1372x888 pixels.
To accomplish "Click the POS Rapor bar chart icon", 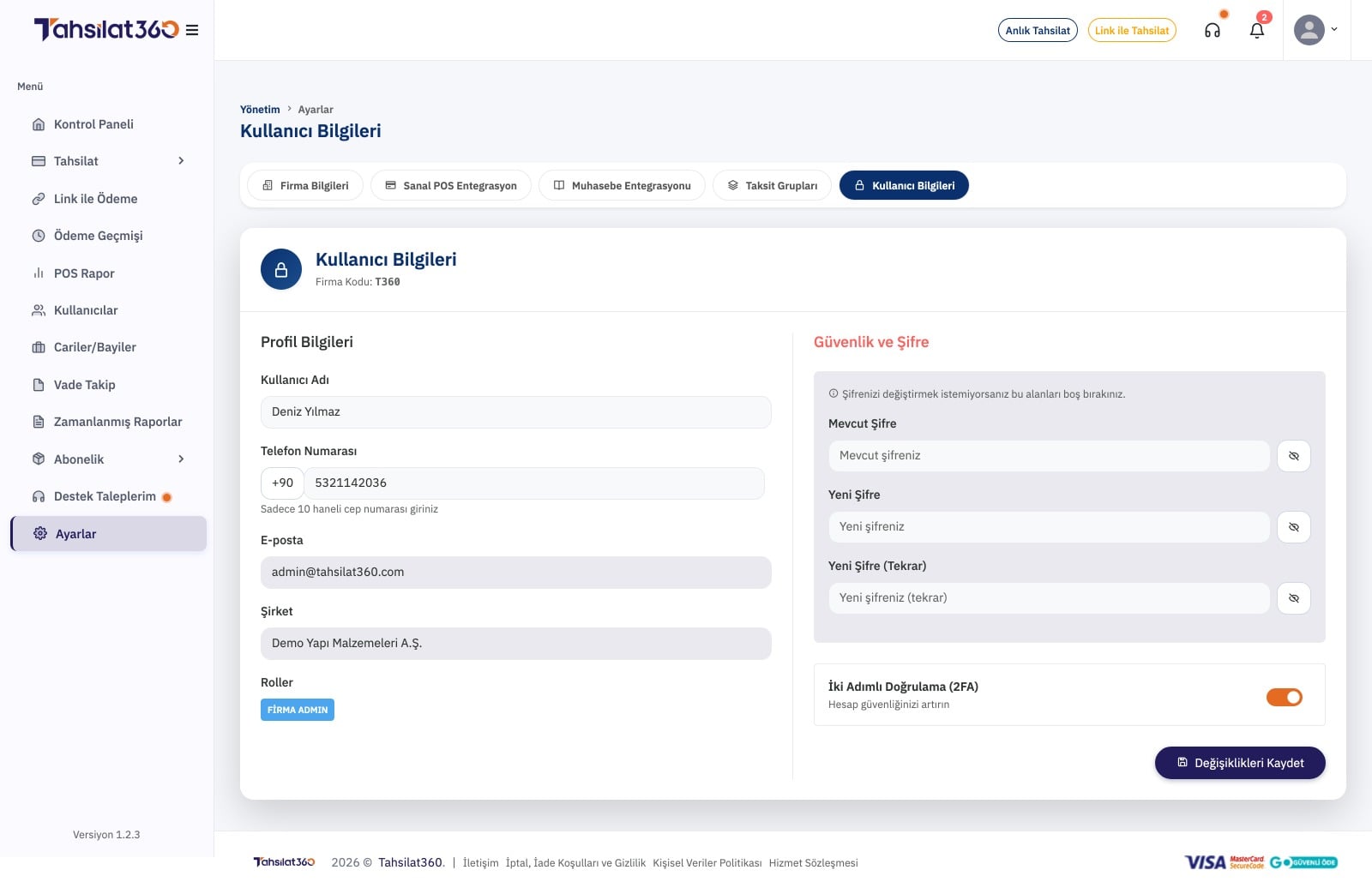I will (x=39, y=273).
